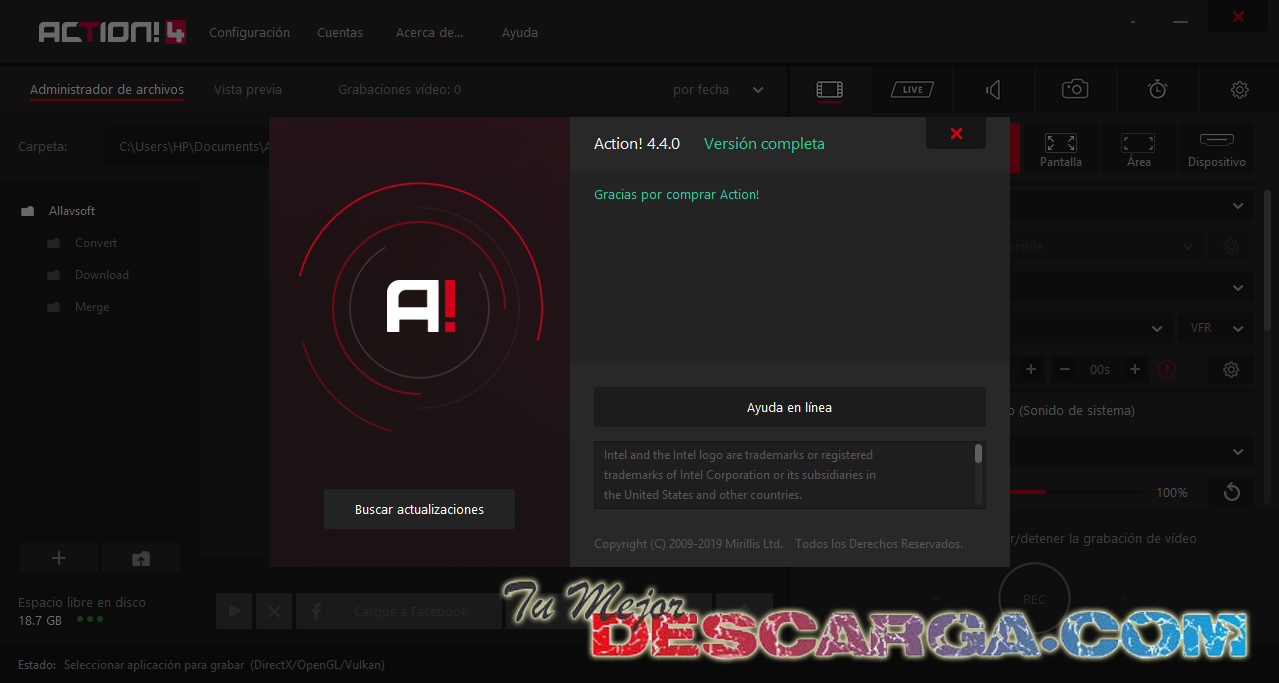
Task: Adjust the 100% volume slider
Action: pos(1076,492)
